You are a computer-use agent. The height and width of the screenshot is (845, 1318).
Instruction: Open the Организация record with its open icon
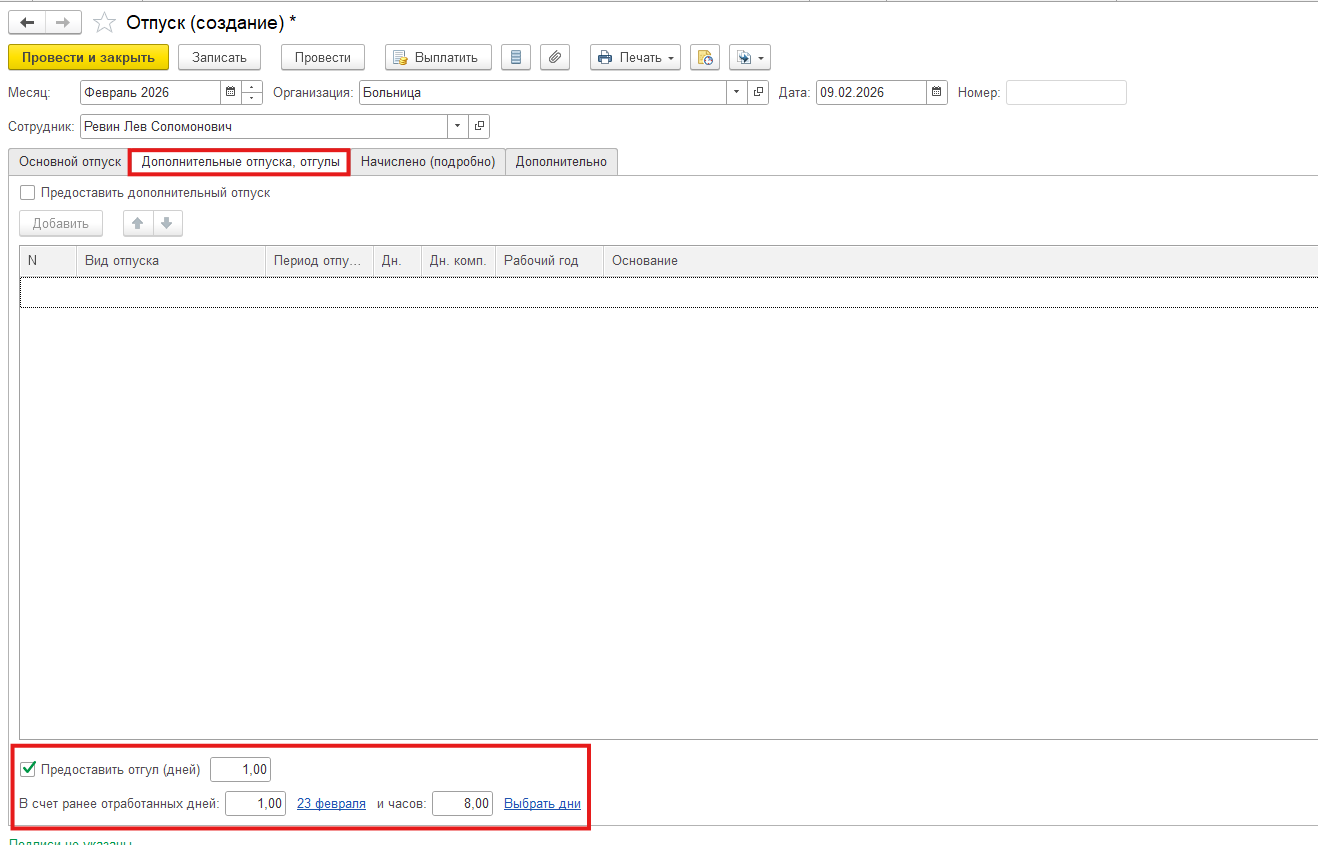[759, 93]
